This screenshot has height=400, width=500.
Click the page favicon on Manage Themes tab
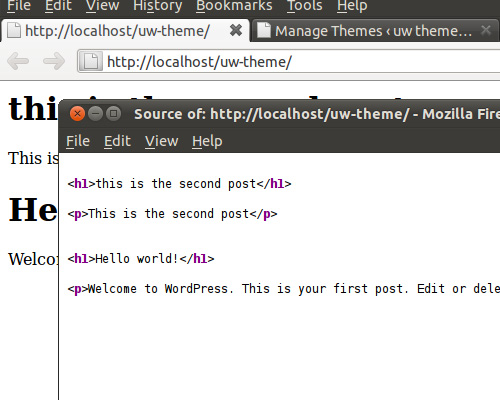point(264,30)
